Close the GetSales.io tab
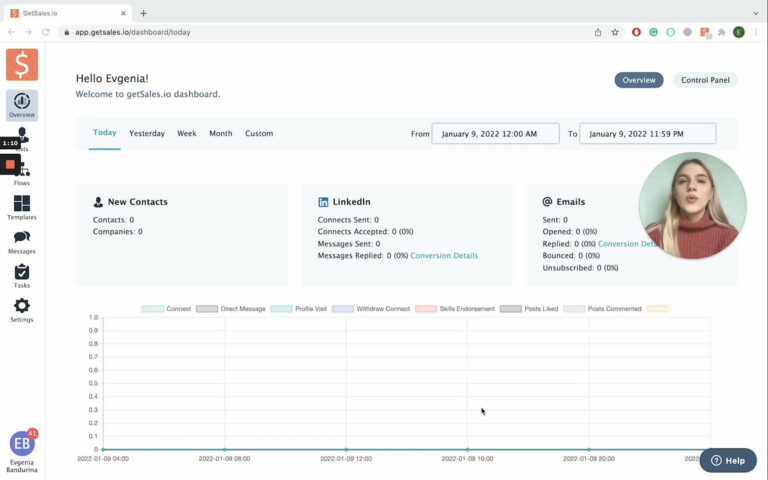The height and width of the screenshot is (480, 768). [x=123, y=14]
